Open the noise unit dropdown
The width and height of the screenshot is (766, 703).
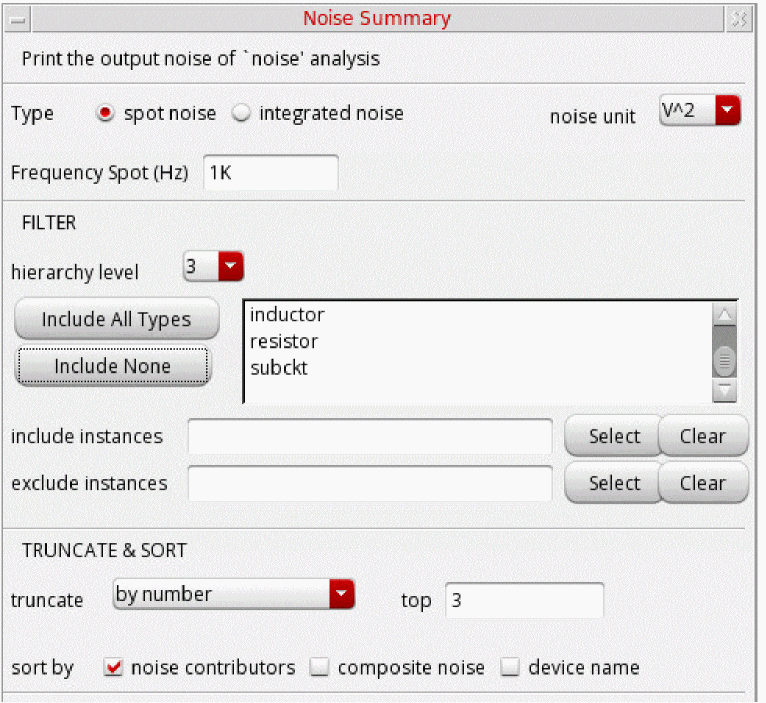click(700, 111)
